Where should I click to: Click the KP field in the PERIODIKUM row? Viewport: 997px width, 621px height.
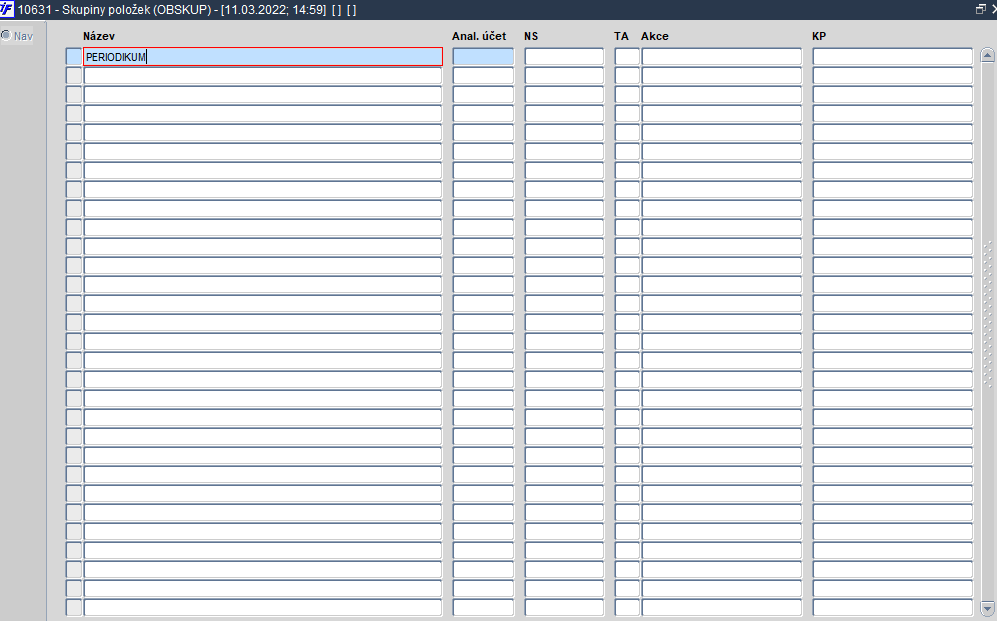(892, 57)
